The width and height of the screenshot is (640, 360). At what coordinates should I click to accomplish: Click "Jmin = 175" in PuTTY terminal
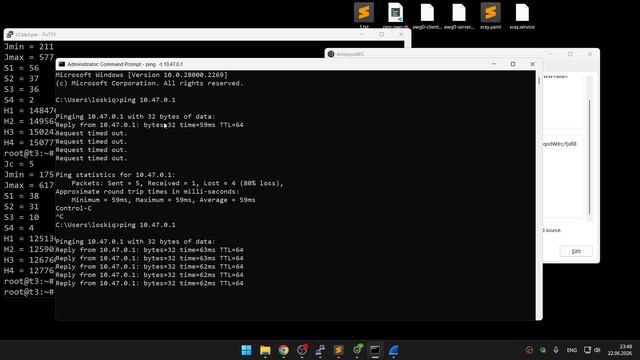click(x=29, y=175)
